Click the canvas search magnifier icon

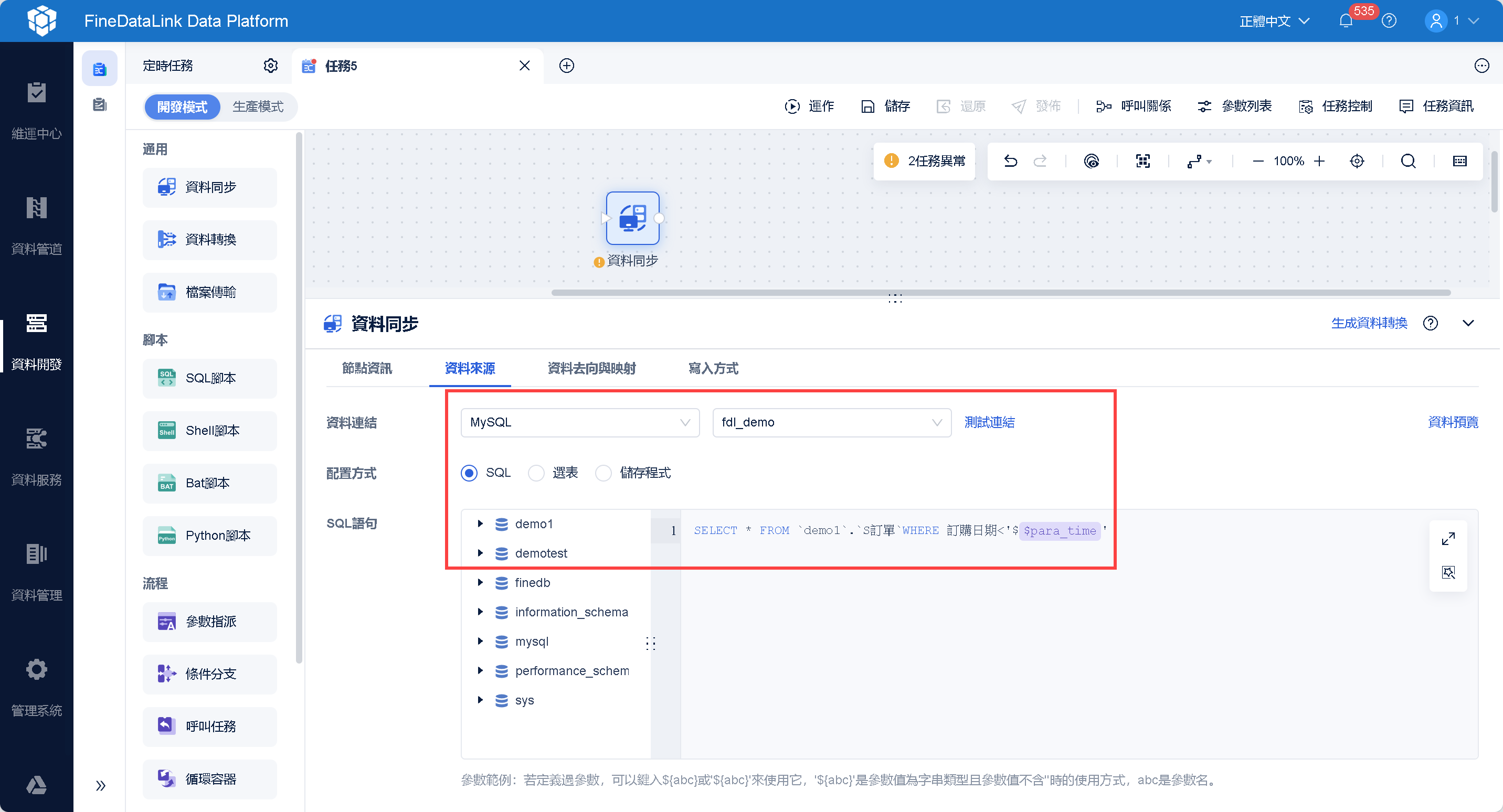click(x=1408, y=161)
